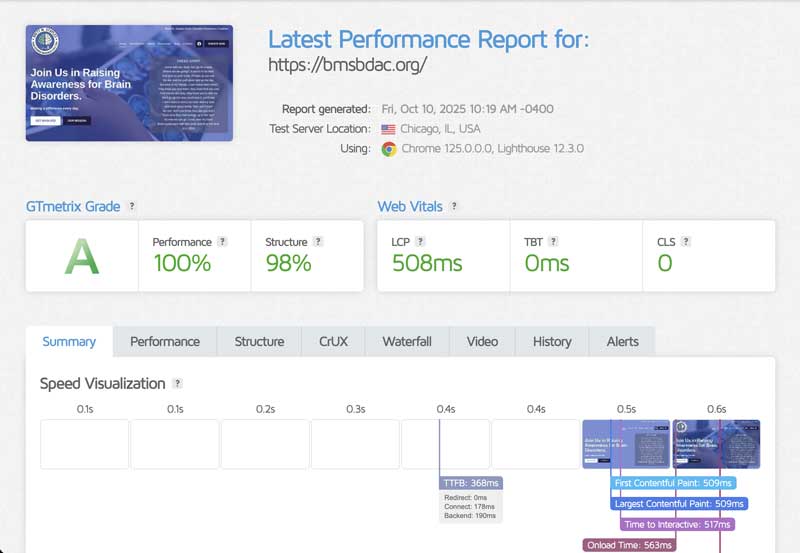Click the 0.6s filmstrip frame
The height and width of the screenshot is (553, 800).
pyautogui.click(x=716, y=444)
